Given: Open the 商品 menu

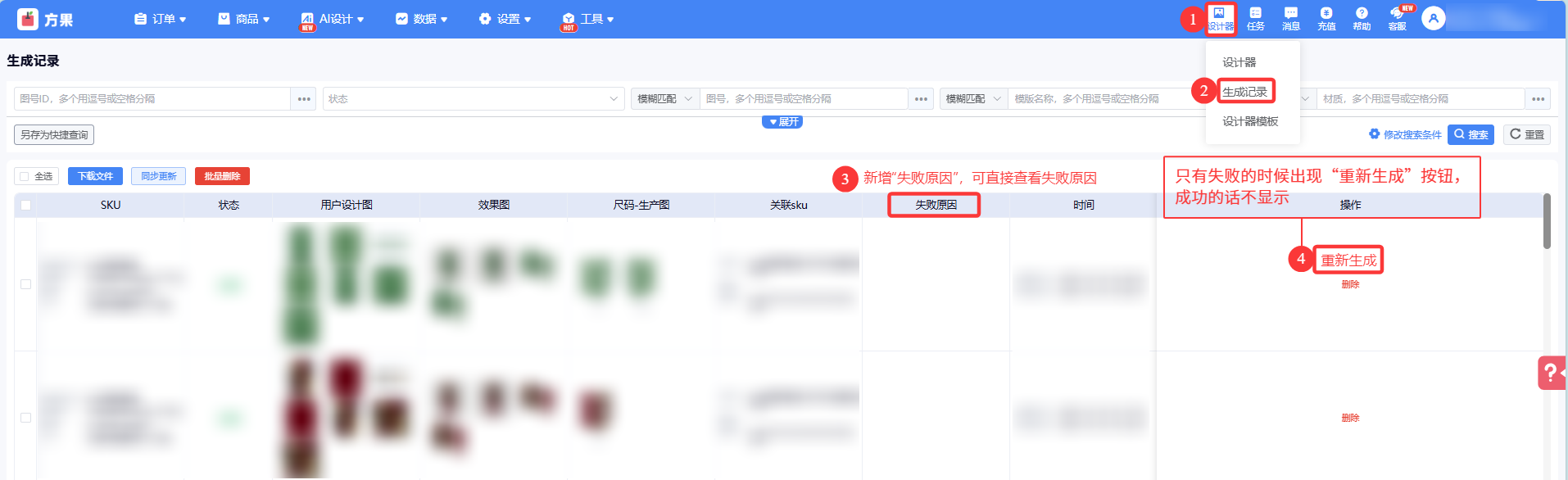Looking at the screenshot, I should pos(244,19).
